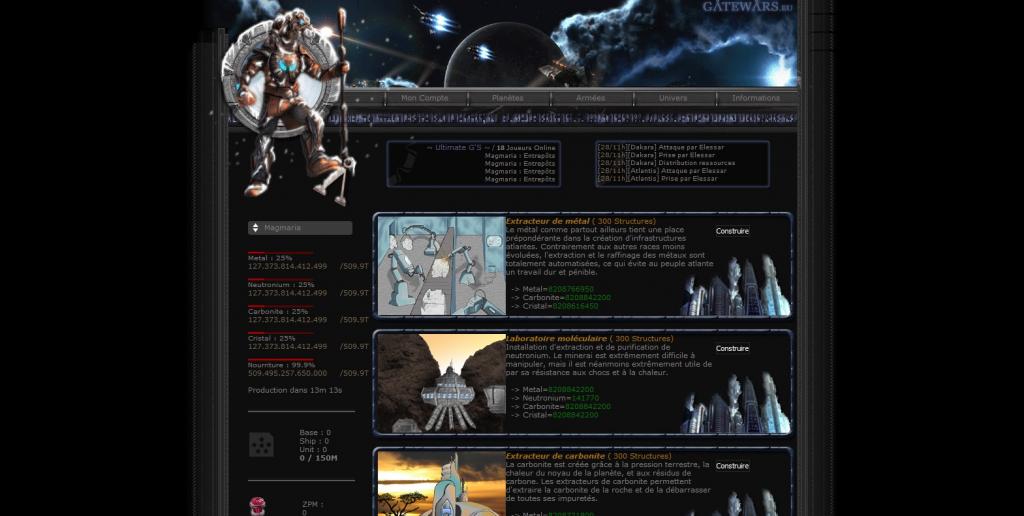Open the Extracteur de métal title link
Viewport: 1024px width, 516px height.
point(547,221)
